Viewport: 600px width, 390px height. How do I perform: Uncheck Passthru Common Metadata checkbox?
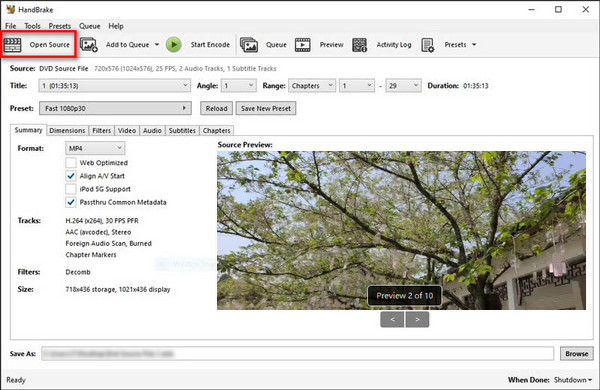click(x=71, y=202)
